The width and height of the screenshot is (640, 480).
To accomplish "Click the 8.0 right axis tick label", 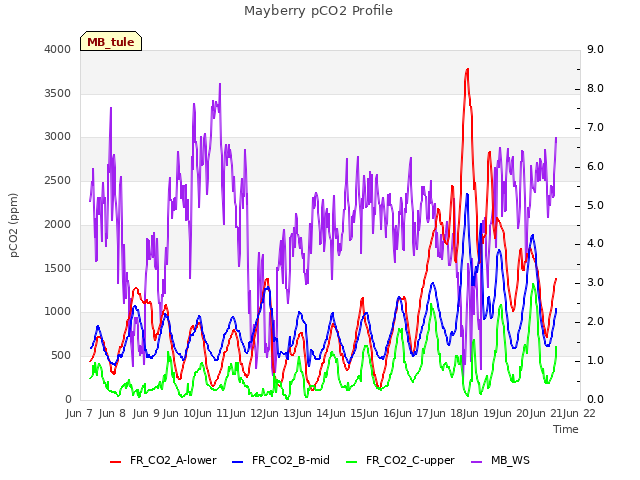I will coord(595,89).
